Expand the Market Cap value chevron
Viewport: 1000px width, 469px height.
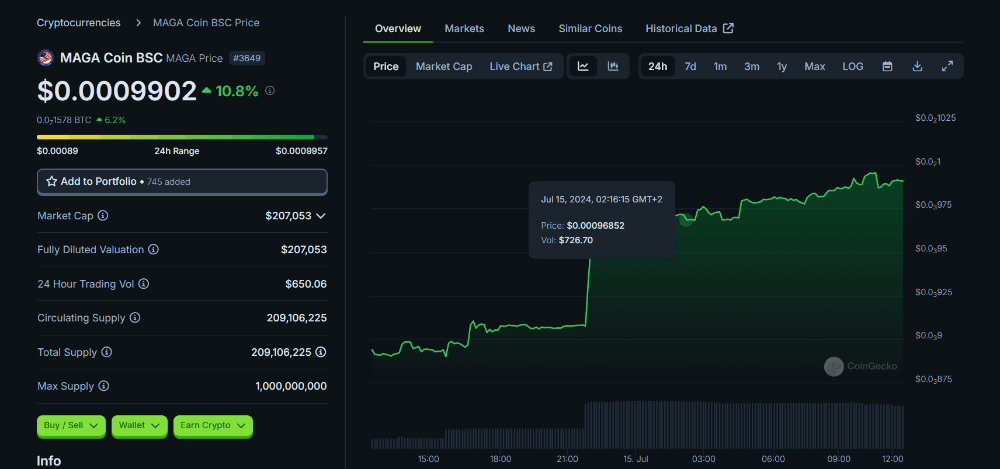pyautogui.click(x=321, y=216)
